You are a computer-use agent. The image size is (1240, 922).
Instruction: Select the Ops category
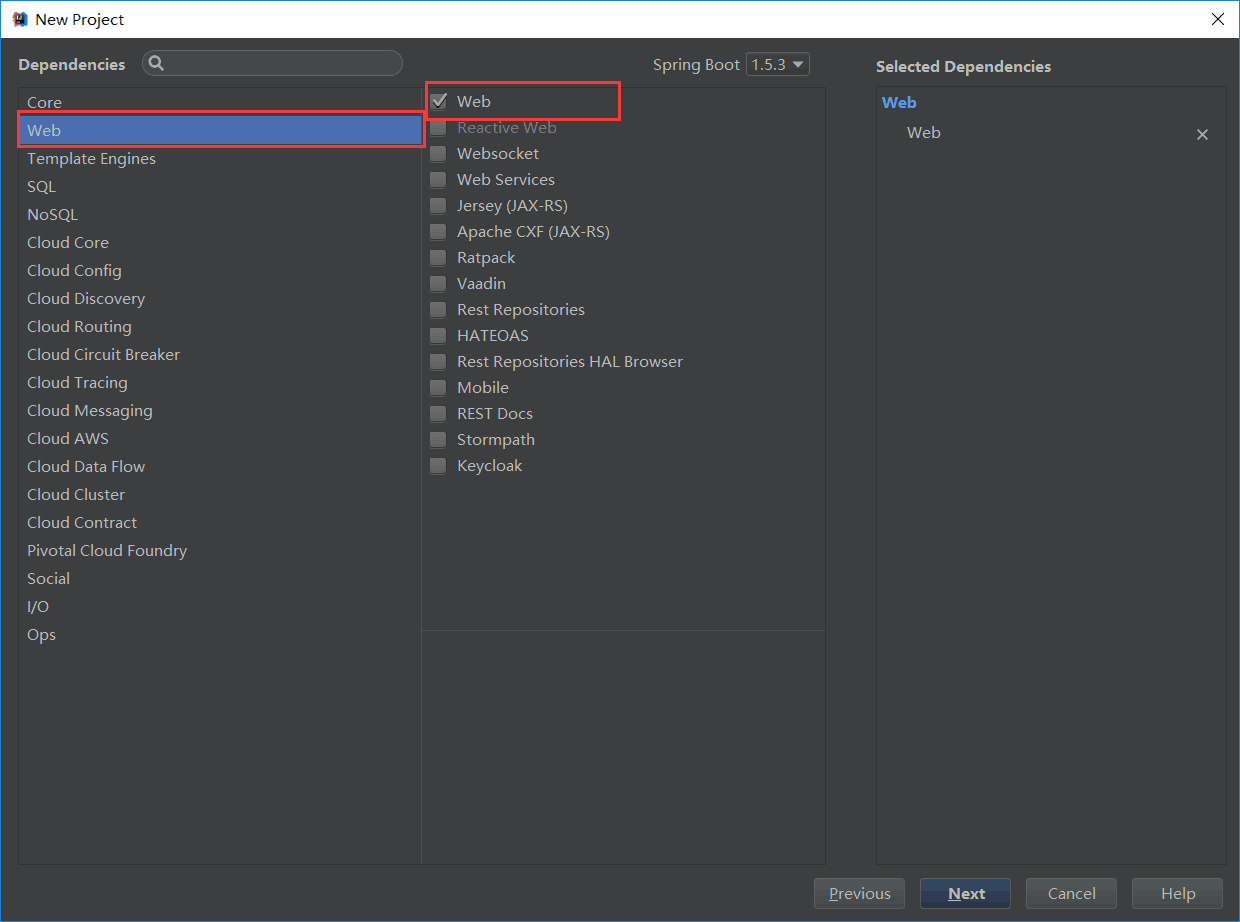tap(220, 634)
